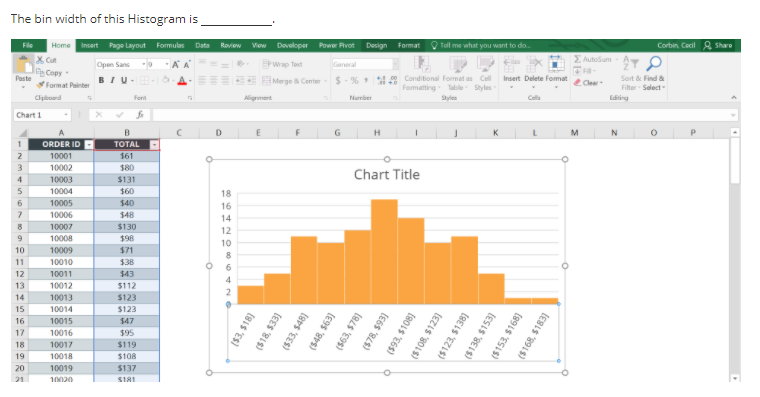The image size is (760, 397).
Task: Click the formula bar input
Action: [440, 115]
